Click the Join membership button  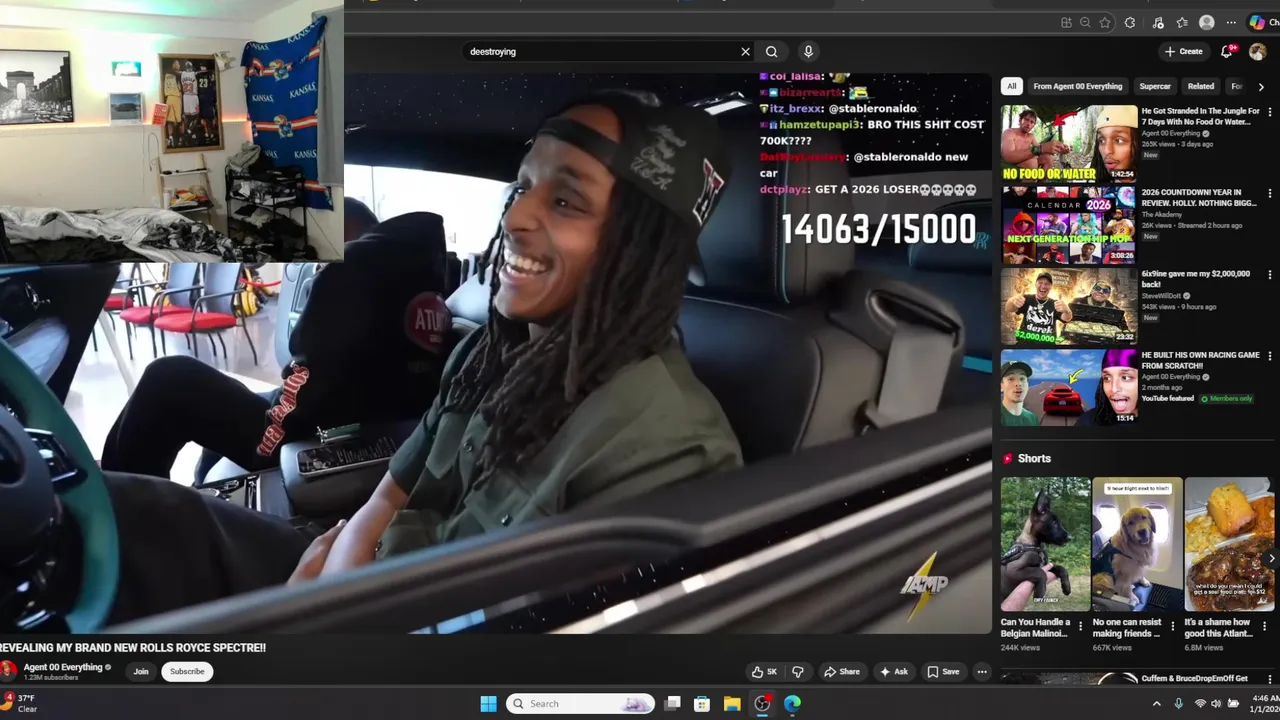(141, 672)
